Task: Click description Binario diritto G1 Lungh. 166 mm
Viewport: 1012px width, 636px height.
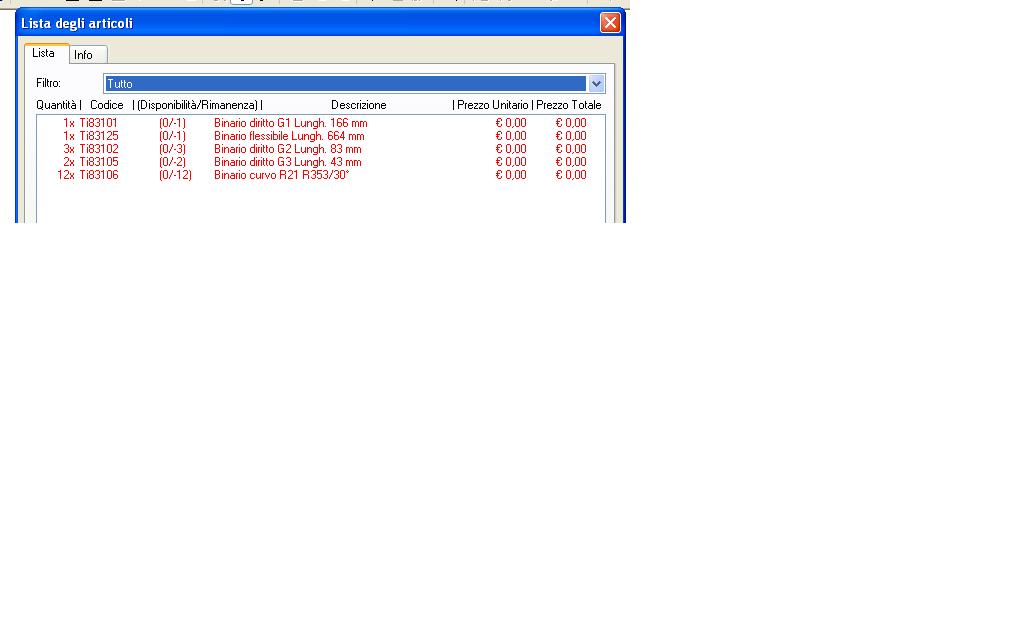Action: (290, 123)
